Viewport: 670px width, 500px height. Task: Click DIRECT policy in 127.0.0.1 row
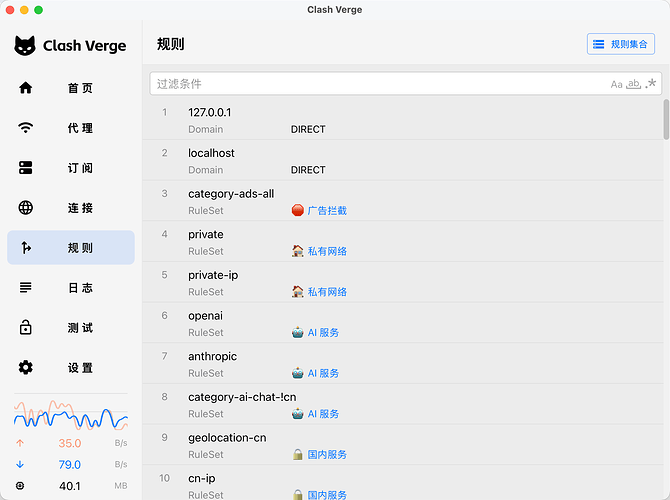click(308, 129)
